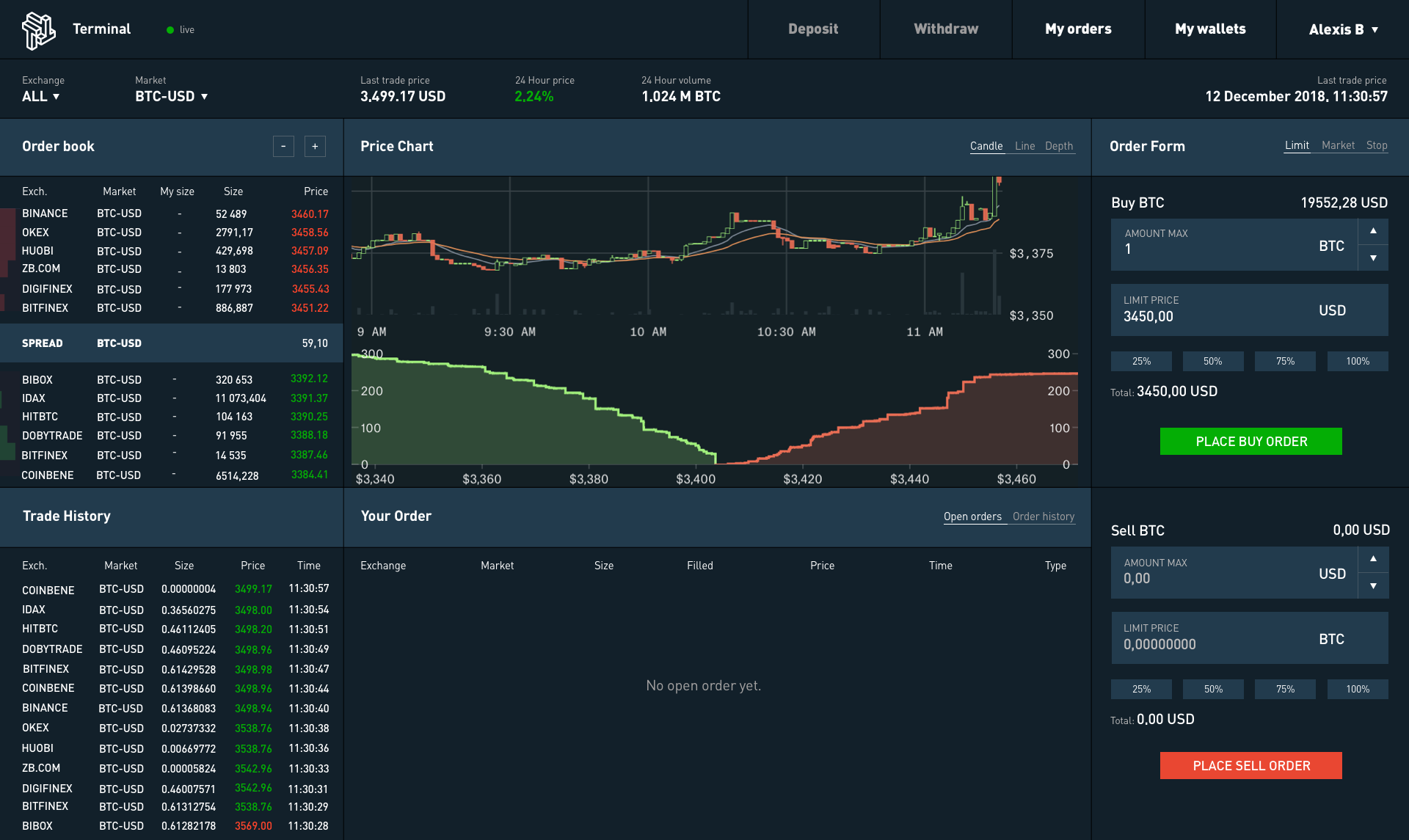Viewport: 1409px width, 840px height.
Task: Go to My orders
Action: tap(1078, 29)
